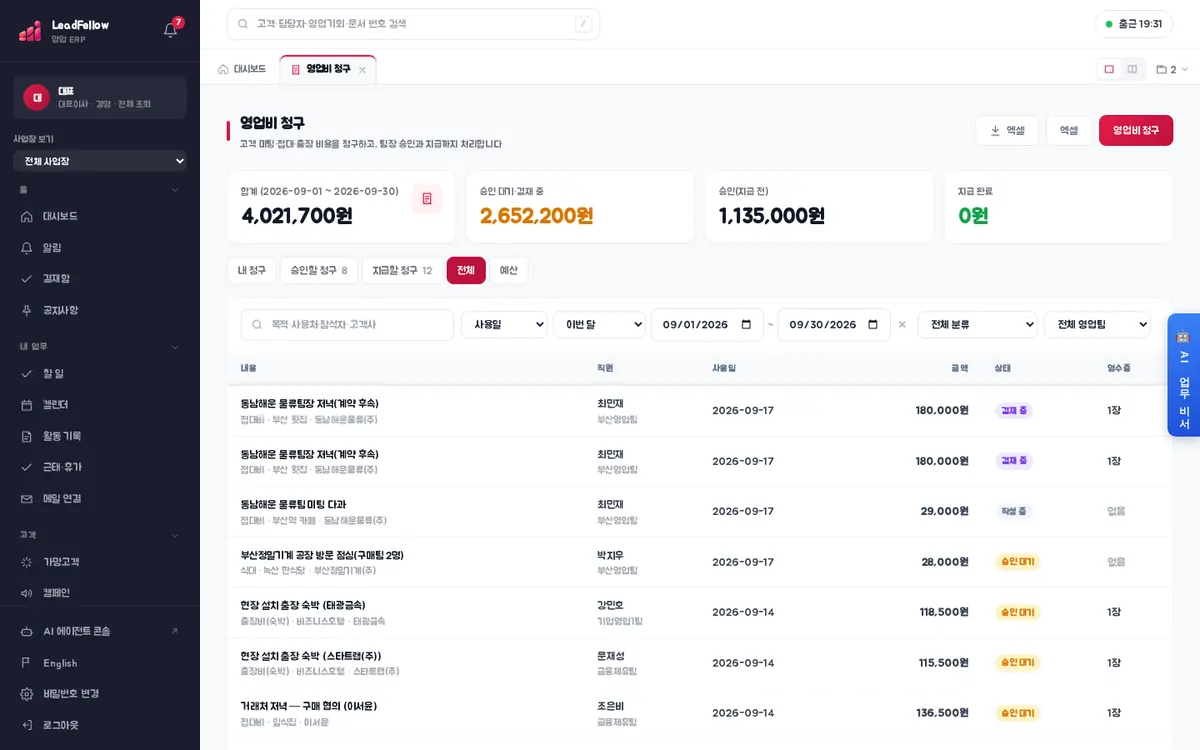Click the global search field for 고객·담당자
Image resolution: width=1200 pixels, height=750 pixels.
pyautogui.click(x=413, y=24)
